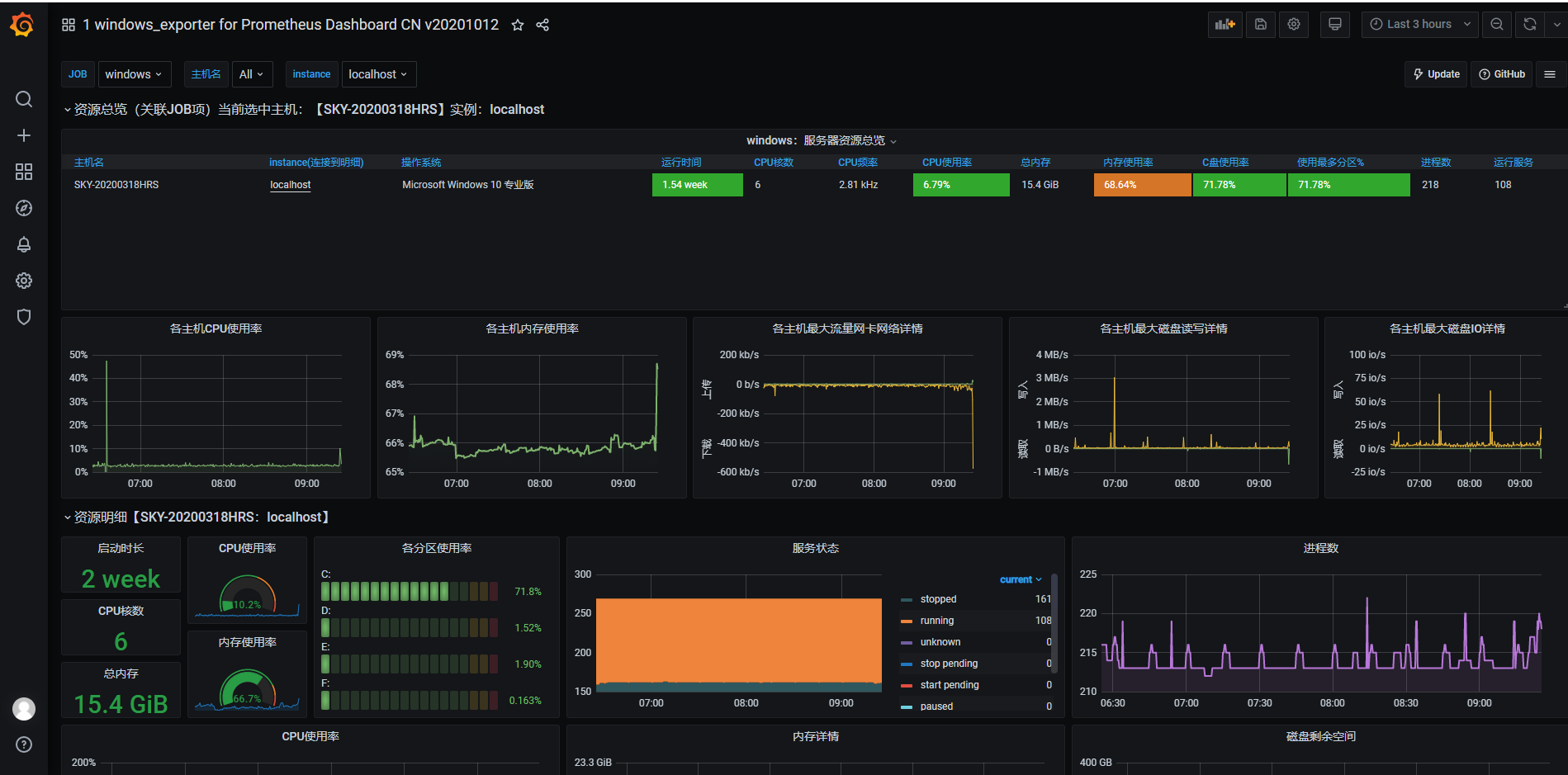
Task: Click the dashboard title text
Action: click(291, 25)
